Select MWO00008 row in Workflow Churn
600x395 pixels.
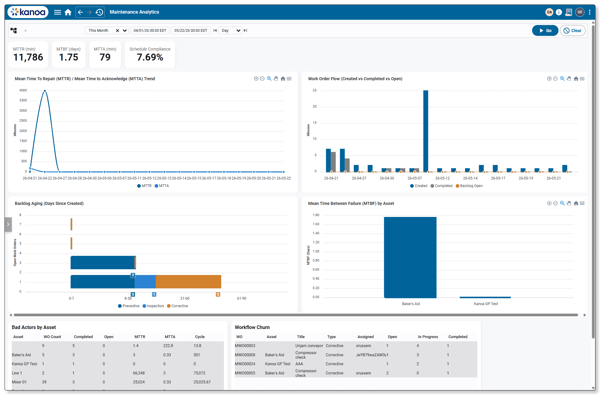(355, 355)
